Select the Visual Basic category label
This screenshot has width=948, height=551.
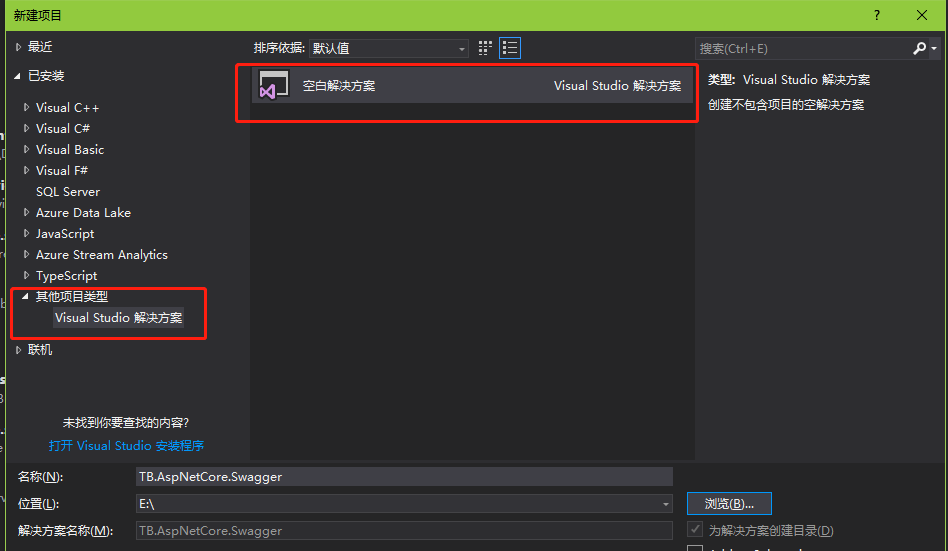coord(70,149)
